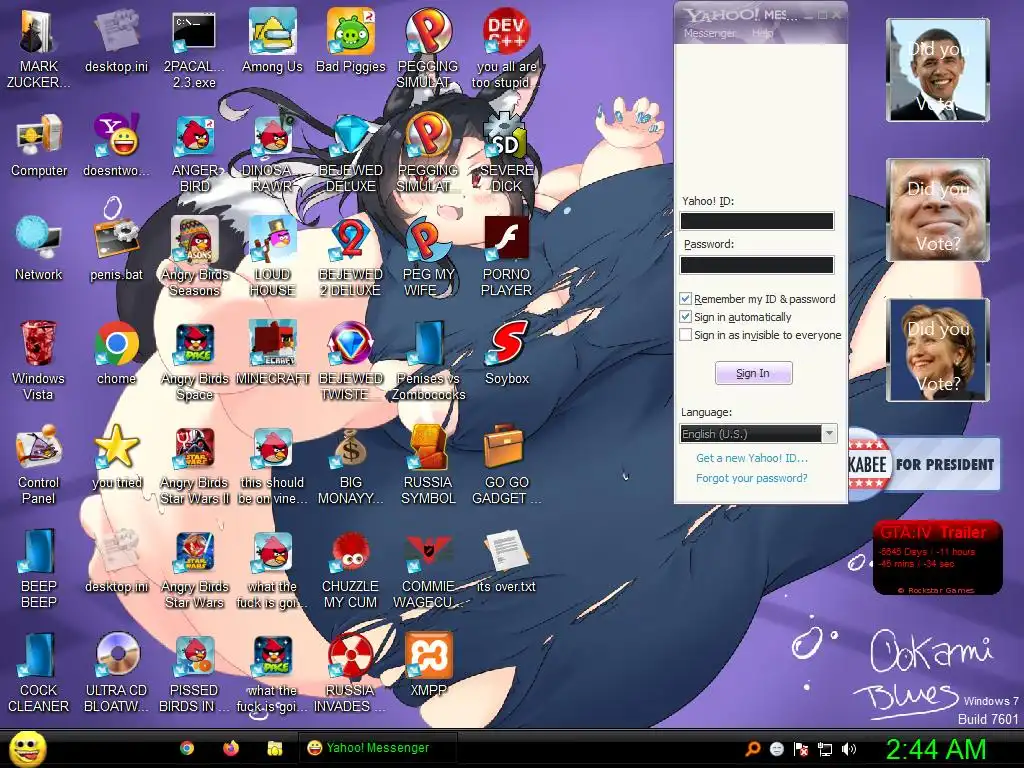
Task: Open the Messenger menu in Yahoo window
Action: pos(709,33)
